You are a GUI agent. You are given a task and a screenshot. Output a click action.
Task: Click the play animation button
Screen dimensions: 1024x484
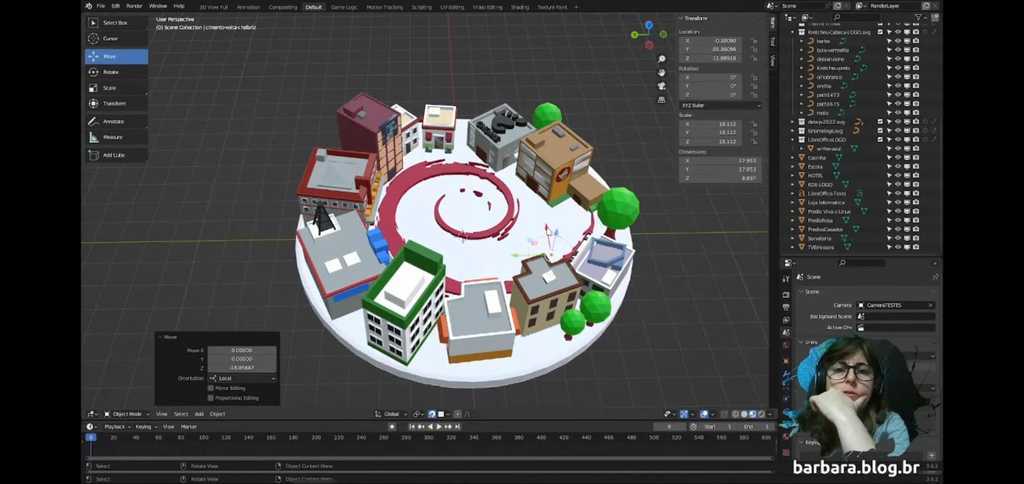coord(439,427)
